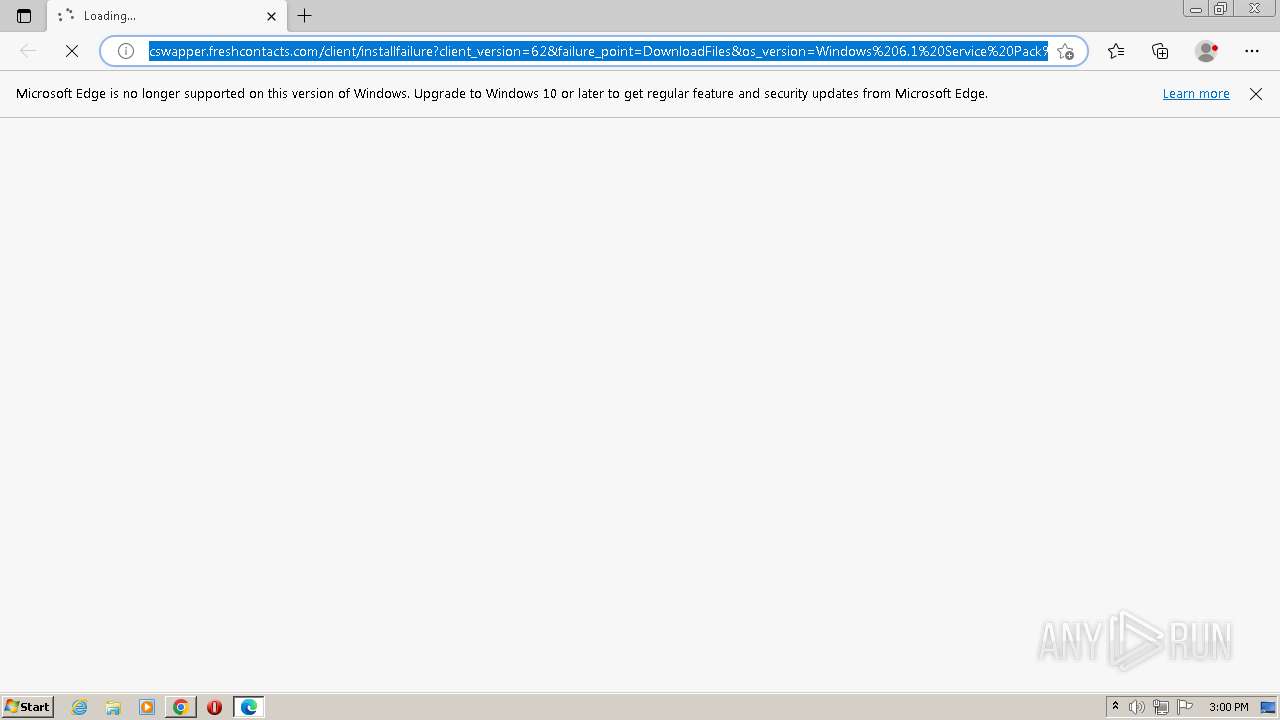Minimize the Edge browser window
Screen dimensions: 1280x720
click(1196, 9)
